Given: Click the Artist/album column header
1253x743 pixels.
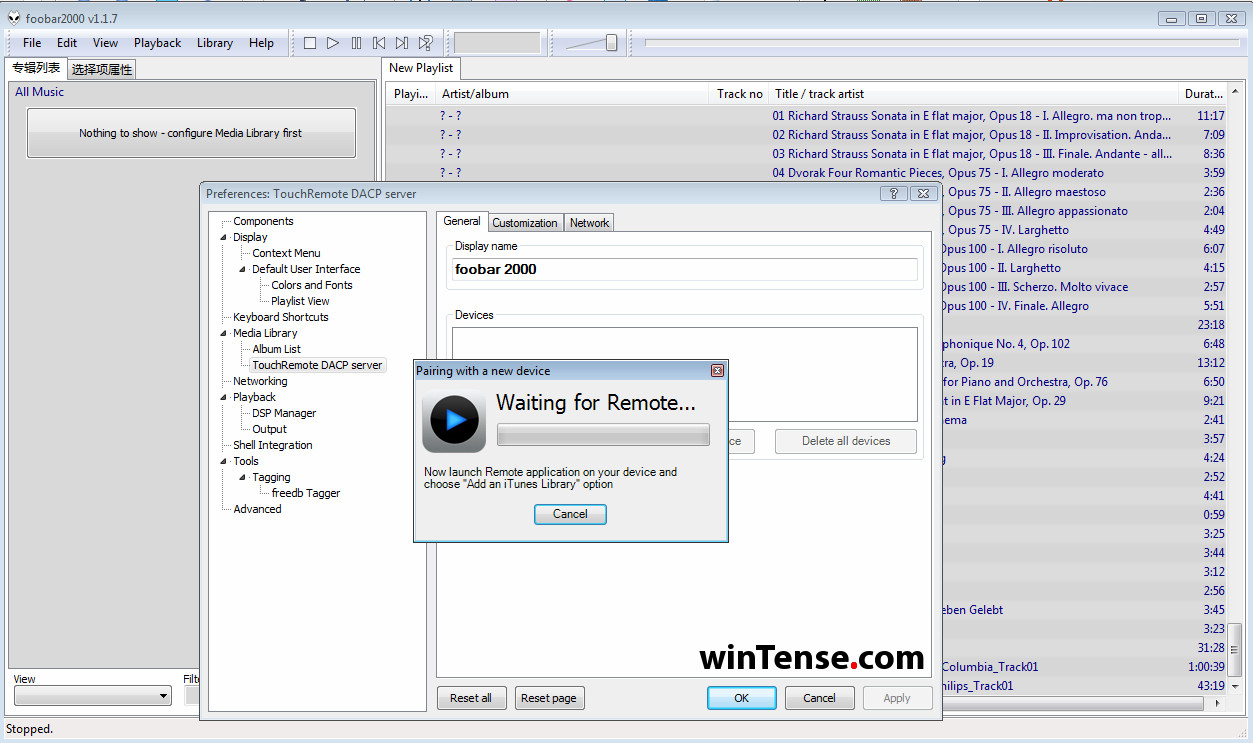Looking at the screenshot, I should coord(573,94).
